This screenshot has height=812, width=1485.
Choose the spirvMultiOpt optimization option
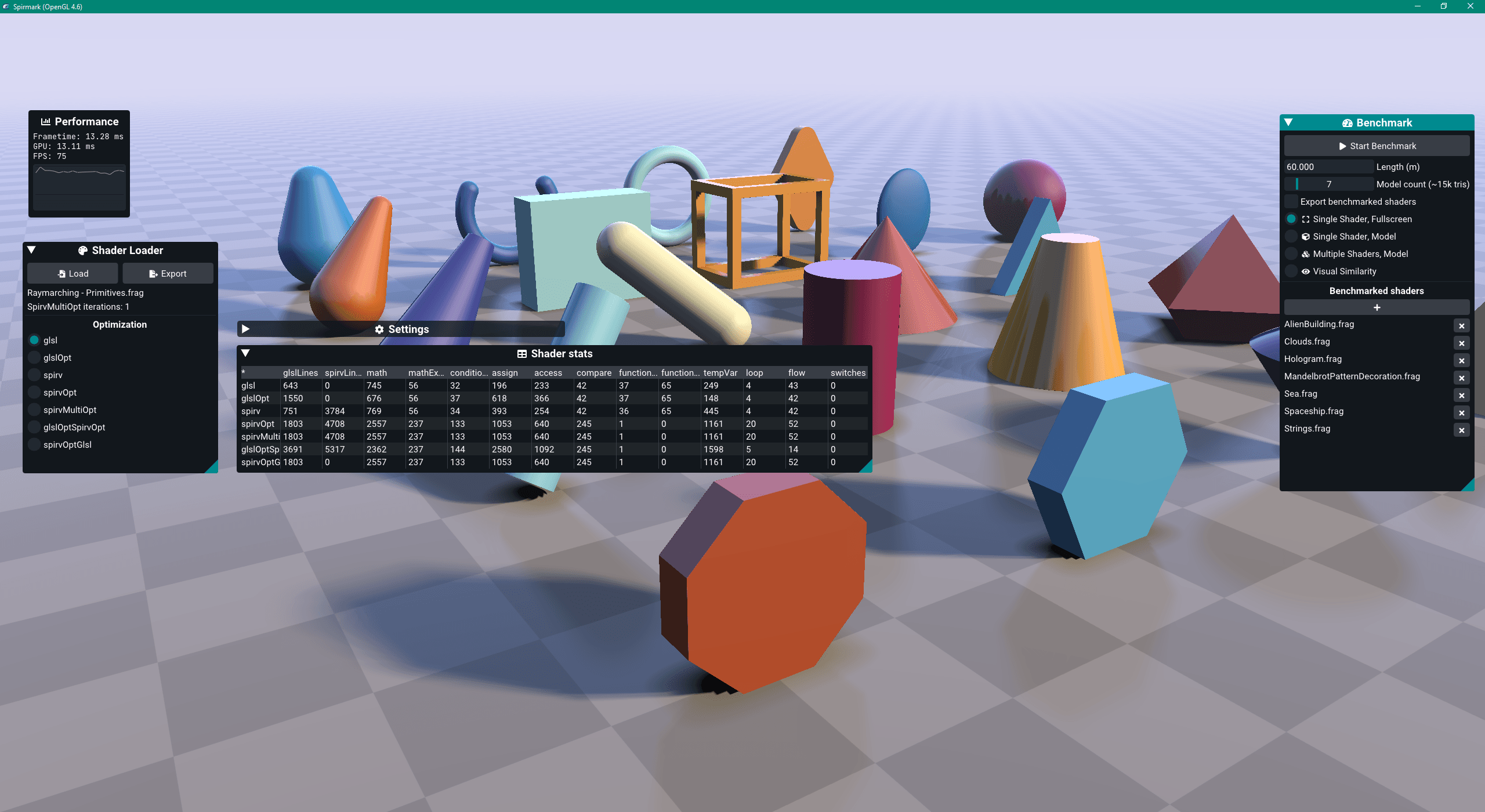[x=34, y=410]
